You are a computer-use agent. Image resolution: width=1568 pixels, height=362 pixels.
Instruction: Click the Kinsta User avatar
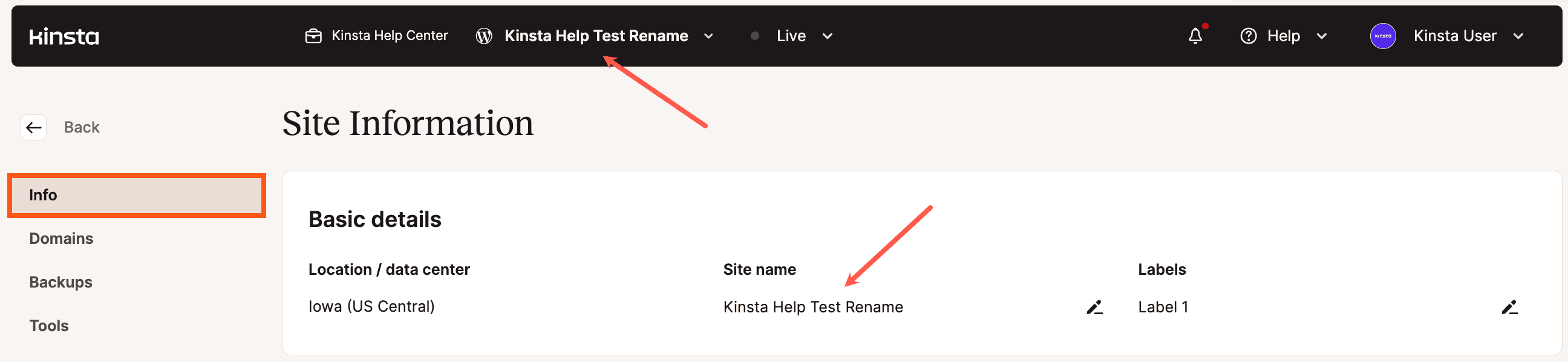coord(1382,36)
